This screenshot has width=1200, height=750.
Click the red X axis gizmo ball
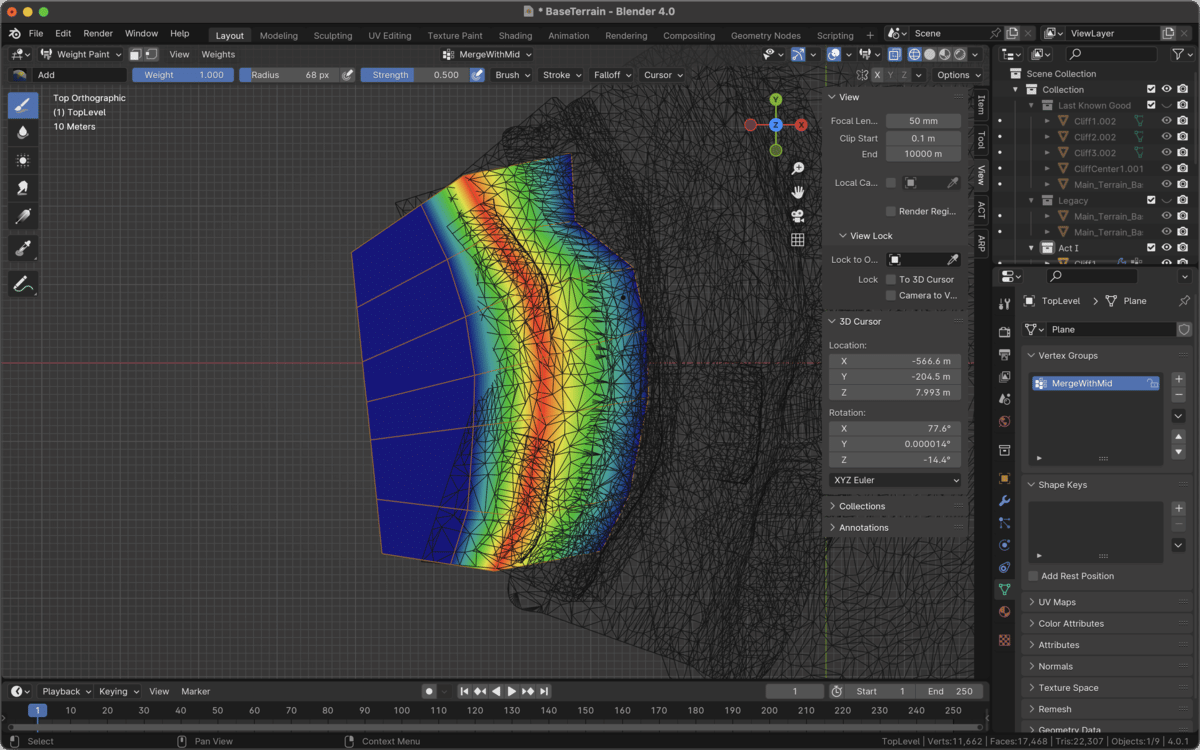point(801,125)
